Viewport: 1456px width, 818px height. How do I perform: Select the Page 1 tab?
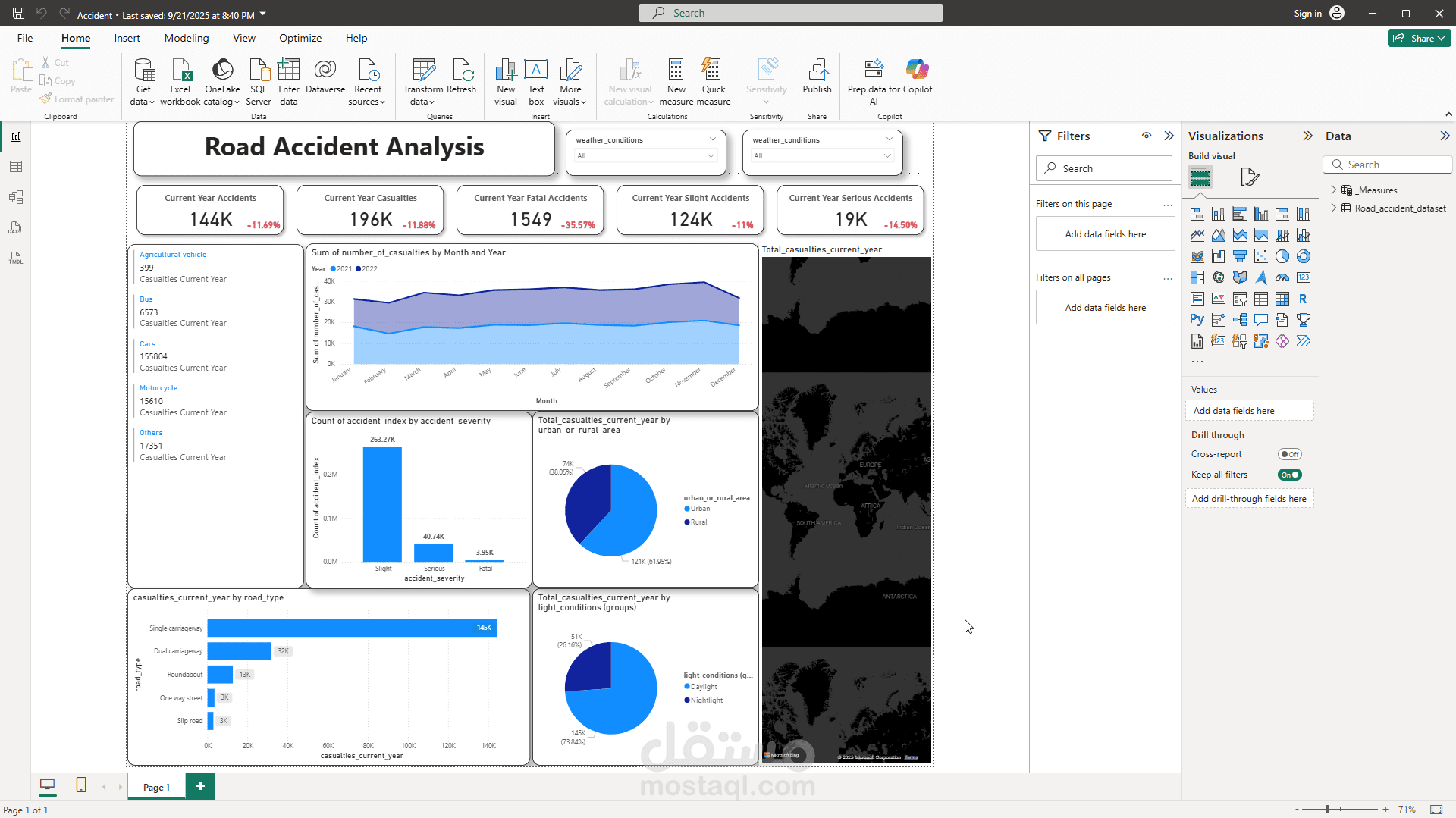click(x=157, y=787)
